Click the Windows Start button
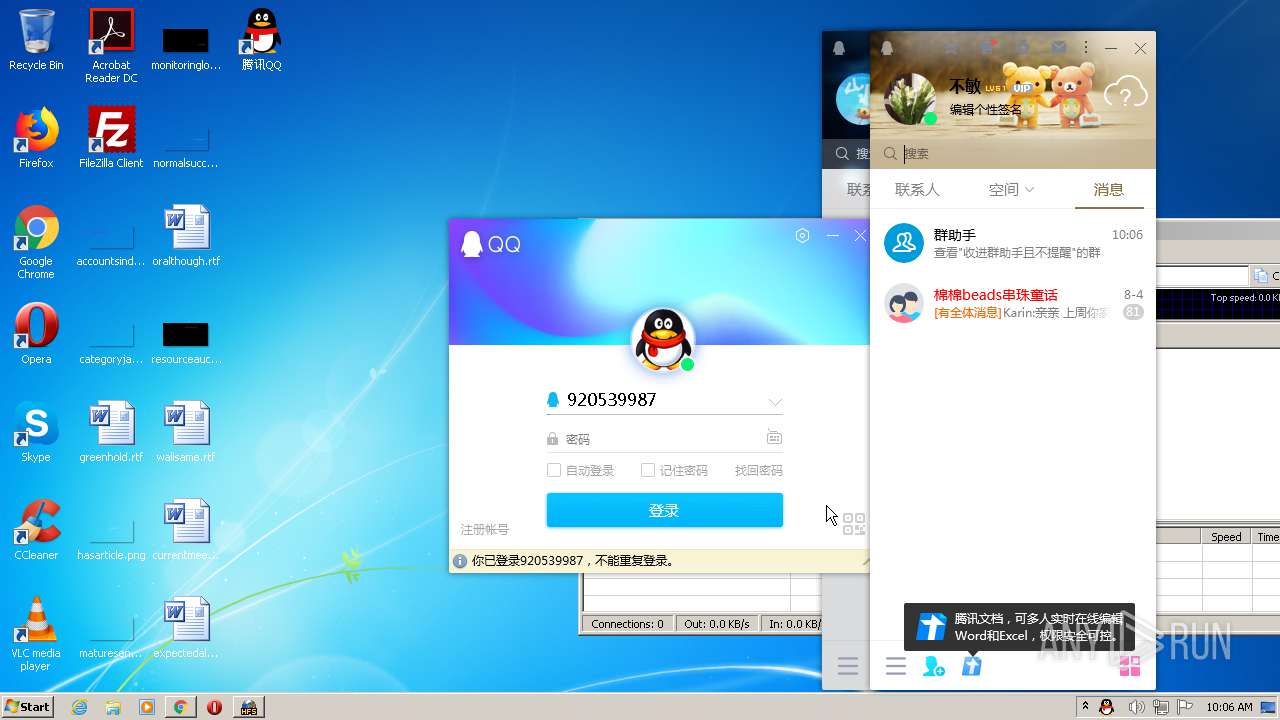This screenshot has height=720, width=1280. coord(28,707)
